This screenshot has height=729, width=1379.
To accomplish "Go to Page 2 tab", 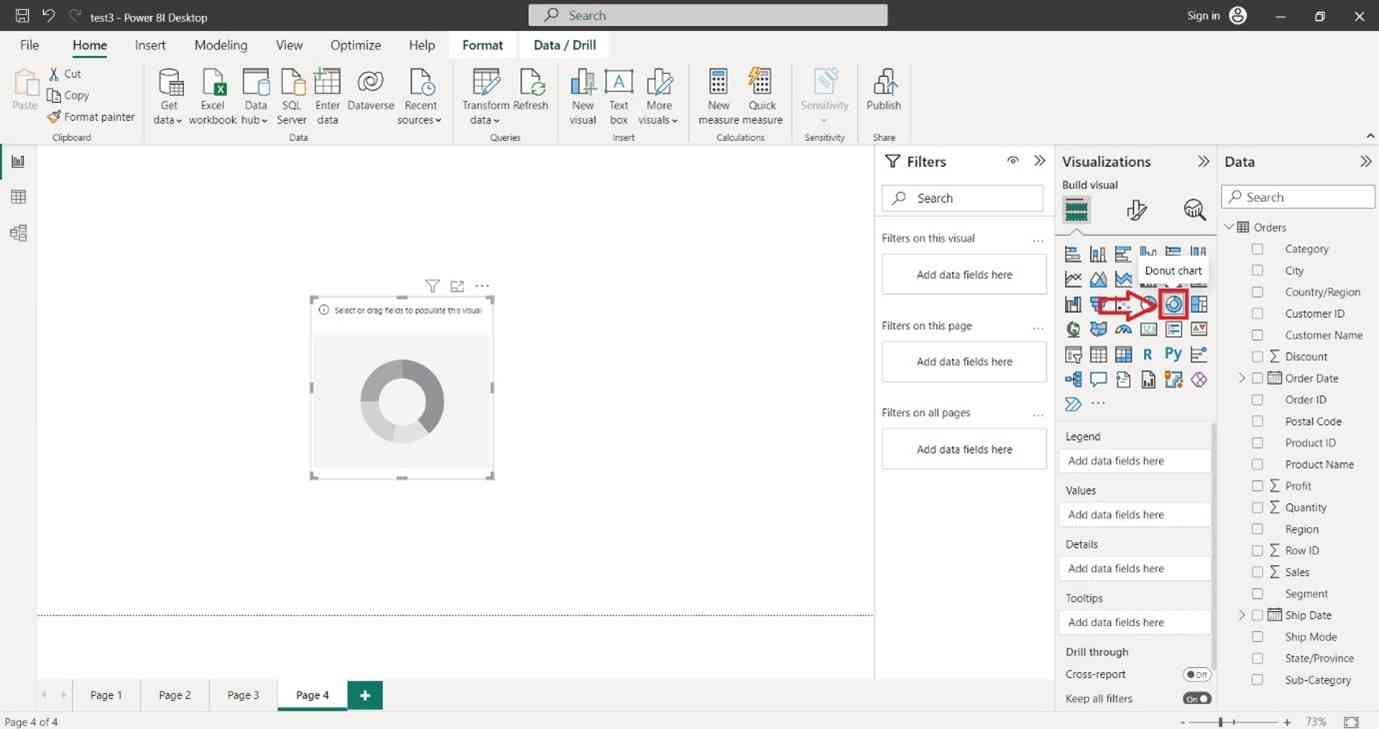I will pyautogui.click(x=175, y=695).
